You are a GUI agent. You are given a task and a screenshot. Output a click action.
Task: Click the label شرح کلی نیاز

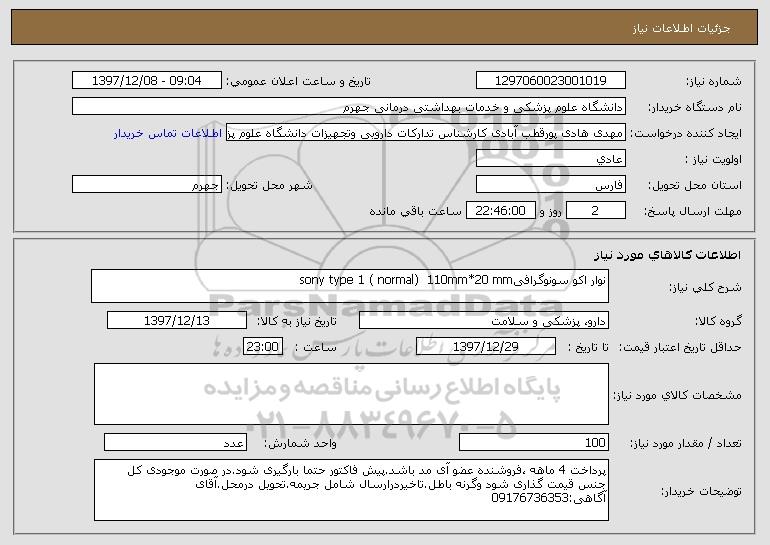click(706, 287)
